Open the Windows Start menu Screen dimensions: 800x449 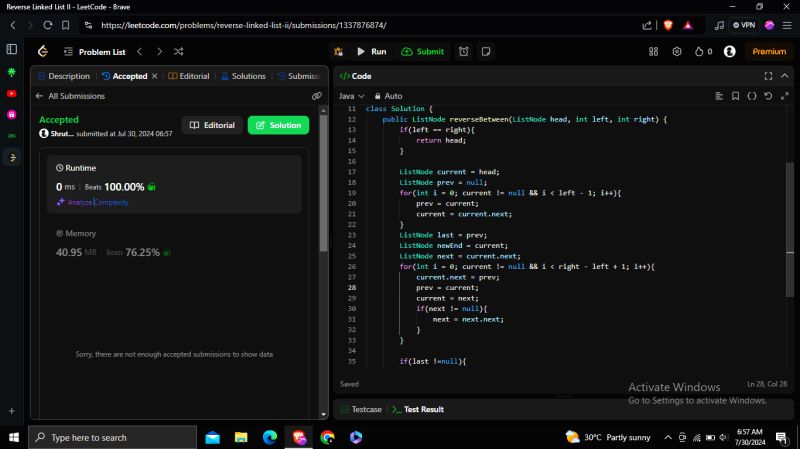(x=14, y=437)
